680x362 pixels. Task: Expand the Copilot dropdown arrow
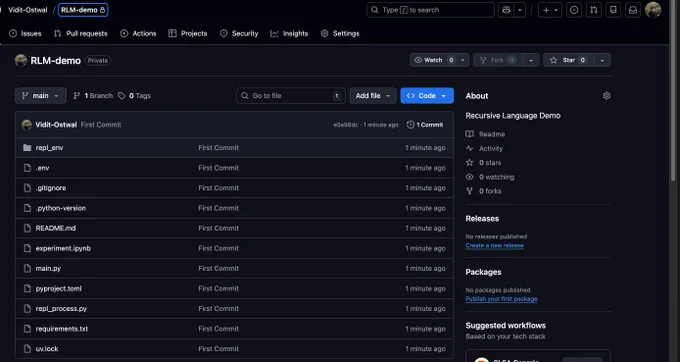point(520,10)
